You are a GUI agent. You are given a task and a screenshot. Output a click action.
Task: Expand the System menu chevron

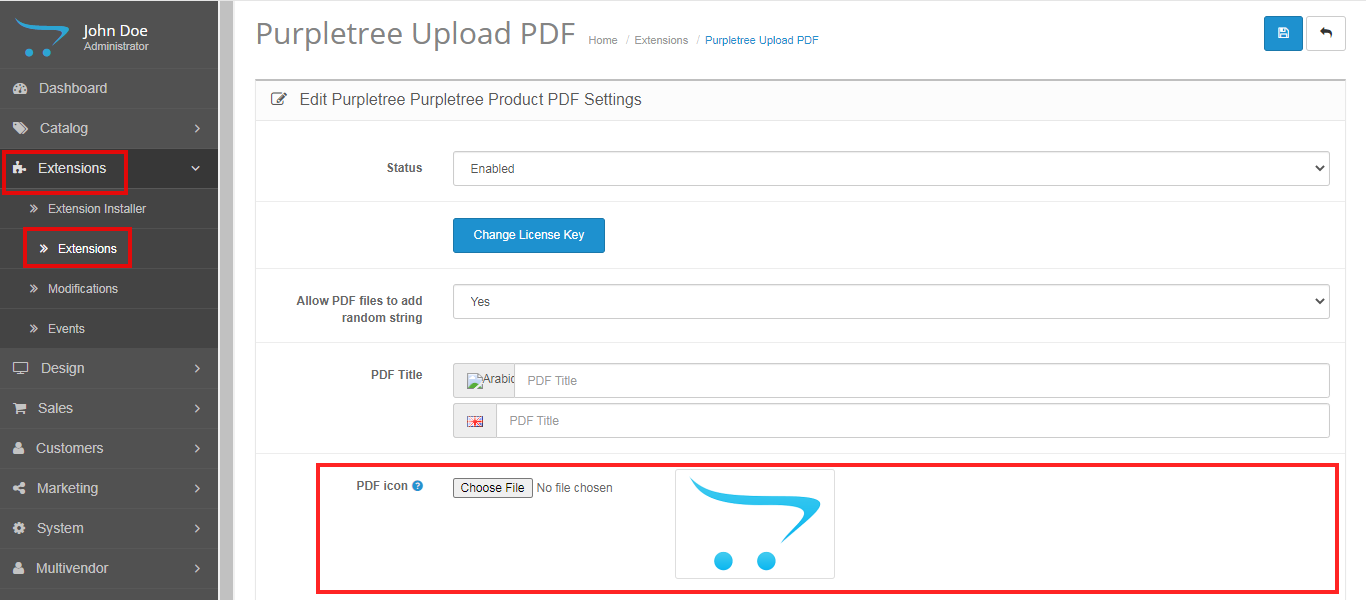[197, 529]
